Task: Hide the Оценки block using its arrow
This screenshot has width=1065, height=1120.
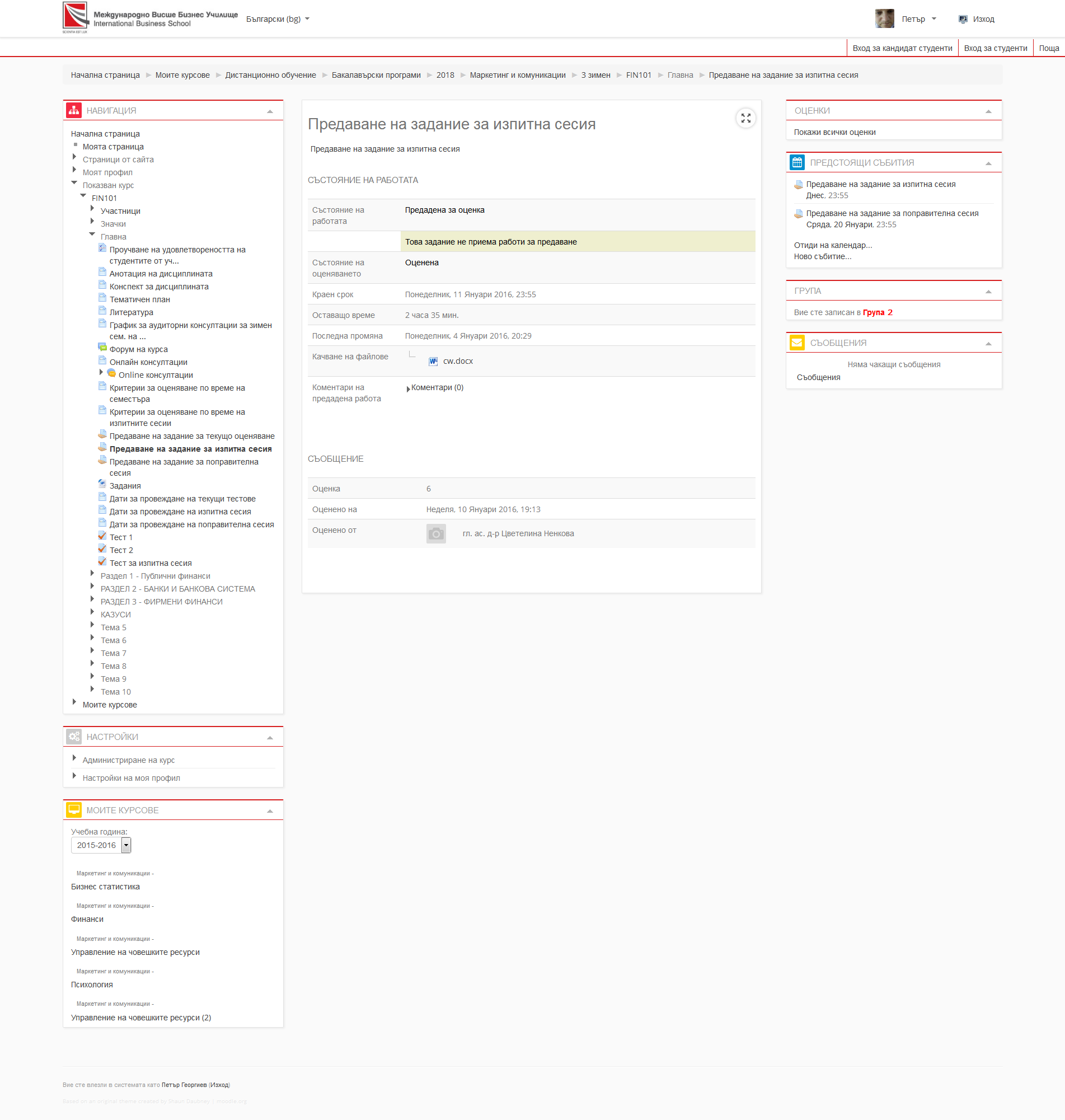Action: coord(988,111)
